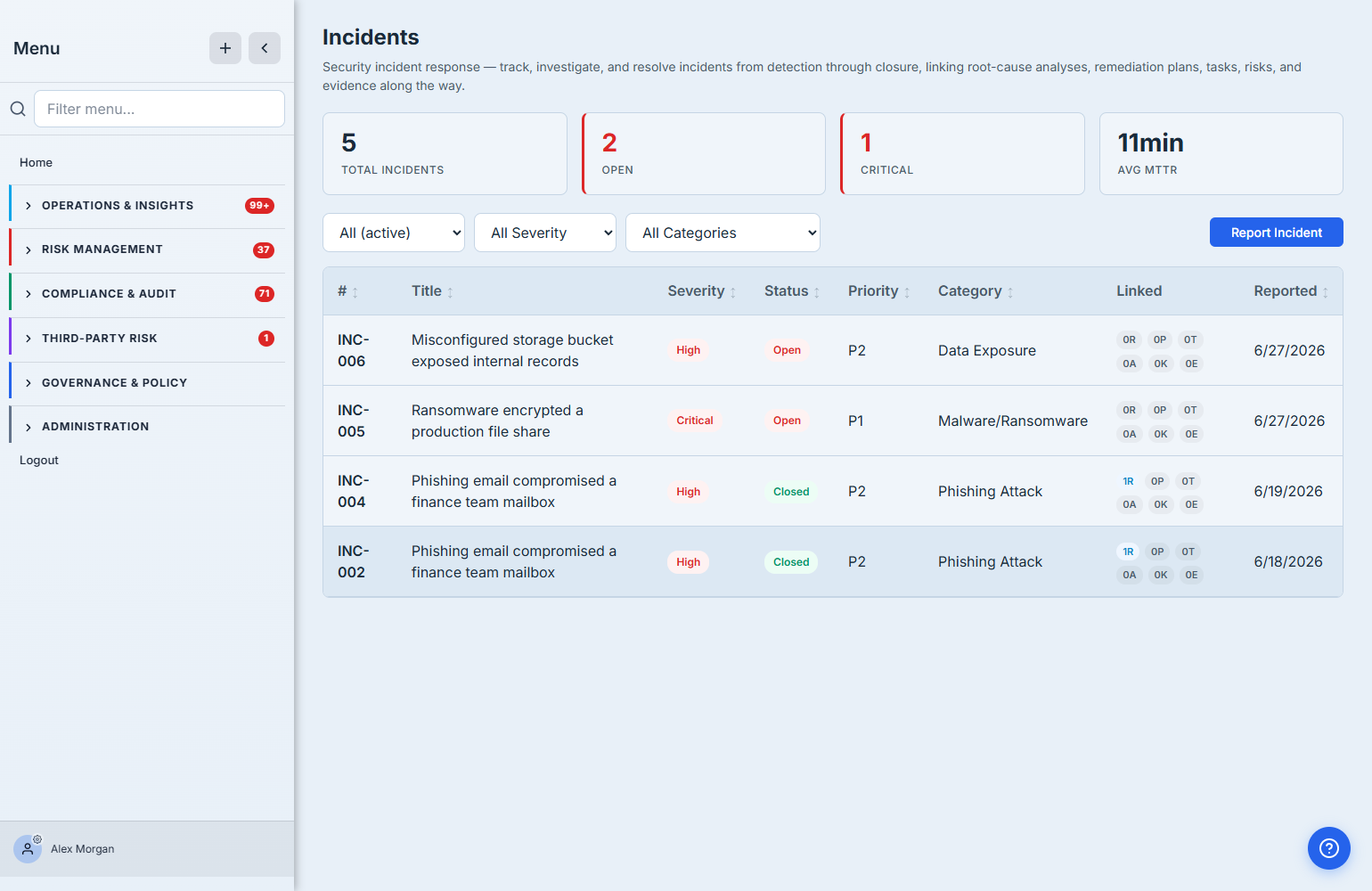Screen dimensions: 1372x891
Task: Click the 71 badge on Compliance & Audit
Action: (x=265, y=294)
